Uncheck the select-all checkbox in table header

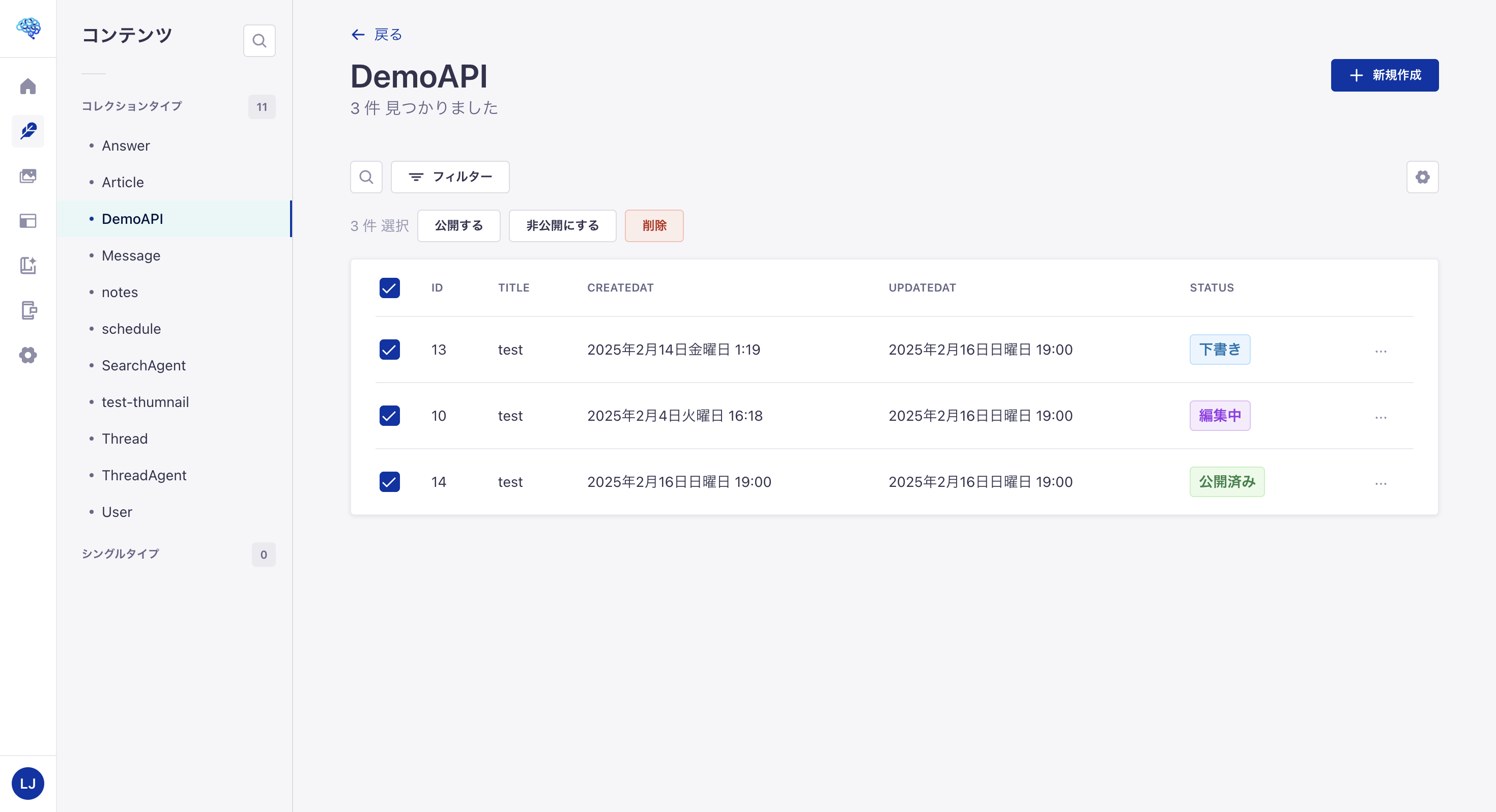[x=389, y=287]
